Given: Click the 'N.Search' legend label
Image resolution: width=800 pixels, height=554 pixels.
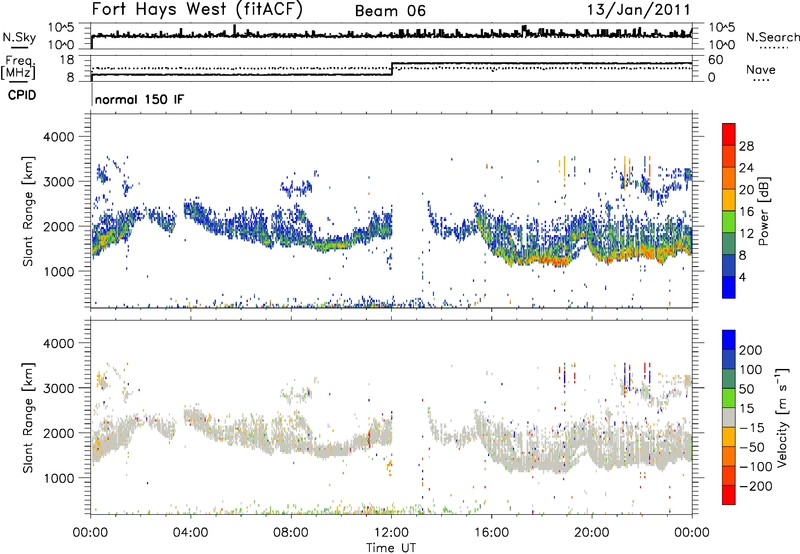Looking at the screenshot, I should pos(772,37).
